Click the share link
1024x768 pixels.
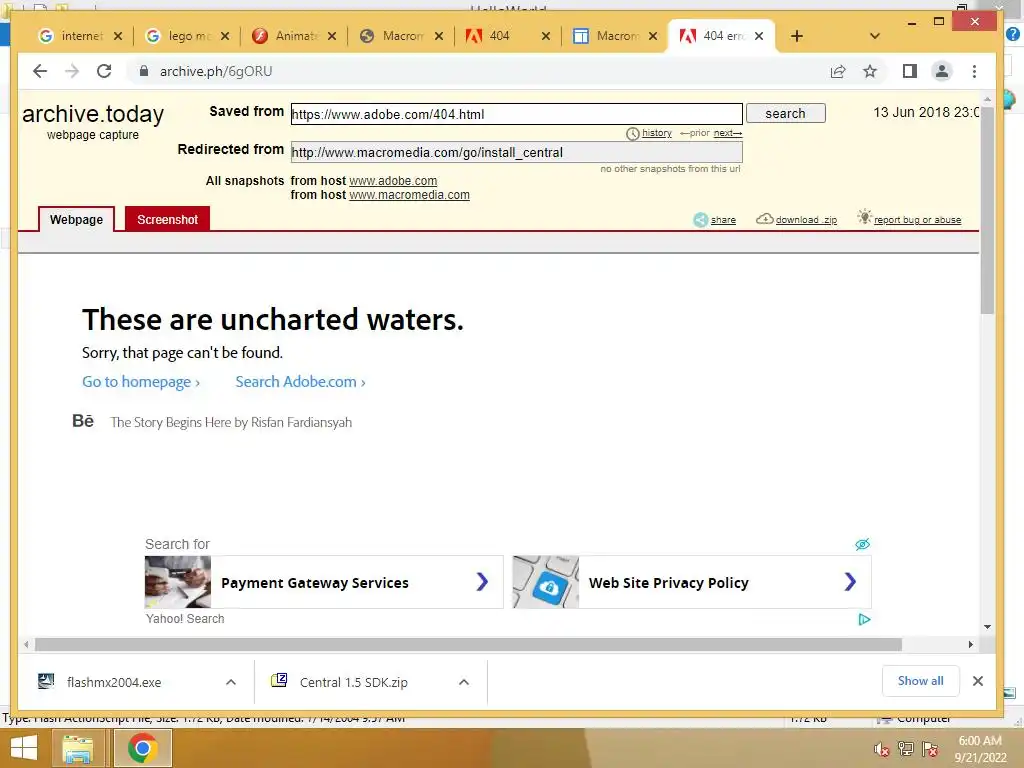[723, 219]
